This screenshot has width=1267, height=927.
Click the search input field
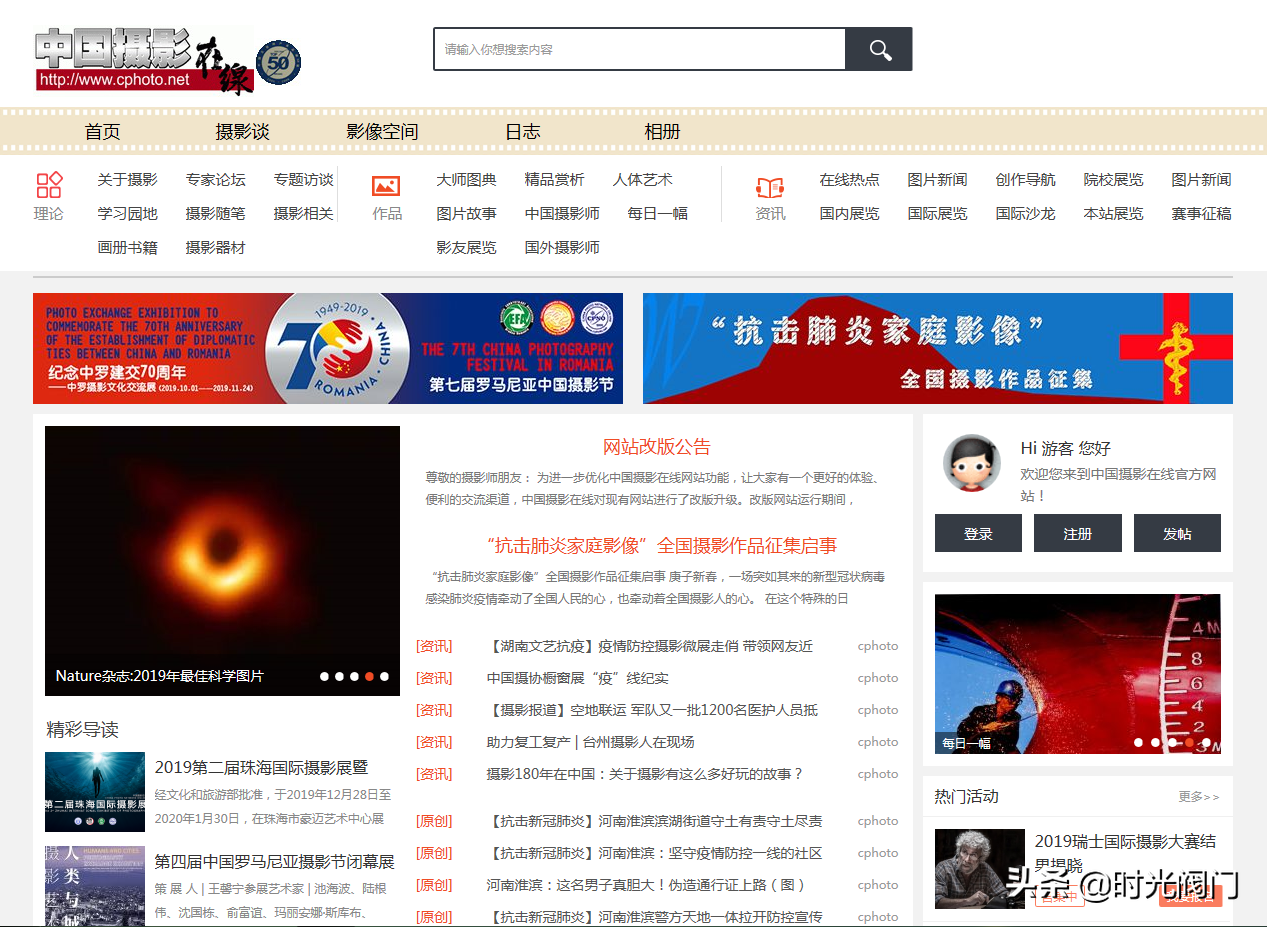[x=640, y=49]
